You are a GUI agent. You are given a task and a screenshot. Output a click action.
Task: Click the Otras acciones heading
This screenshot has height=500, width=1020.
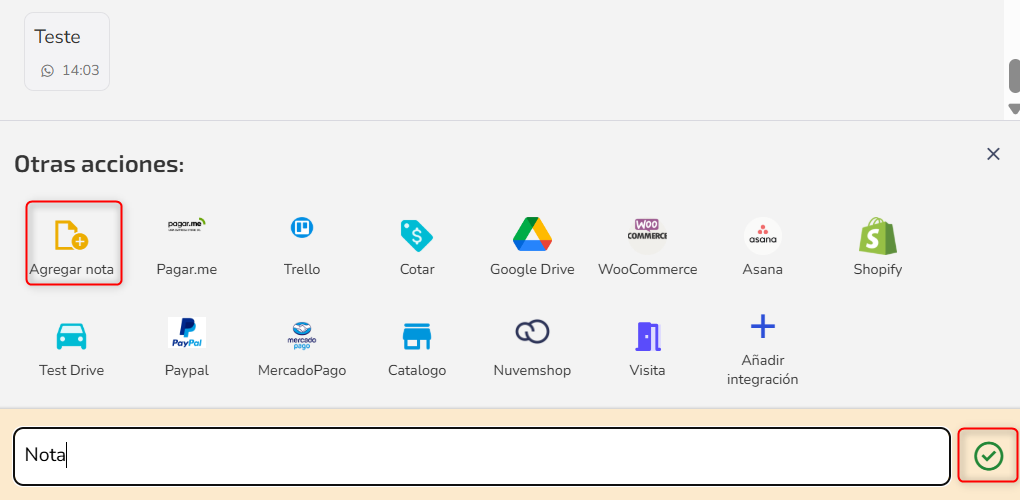click(x=100, y=164)
